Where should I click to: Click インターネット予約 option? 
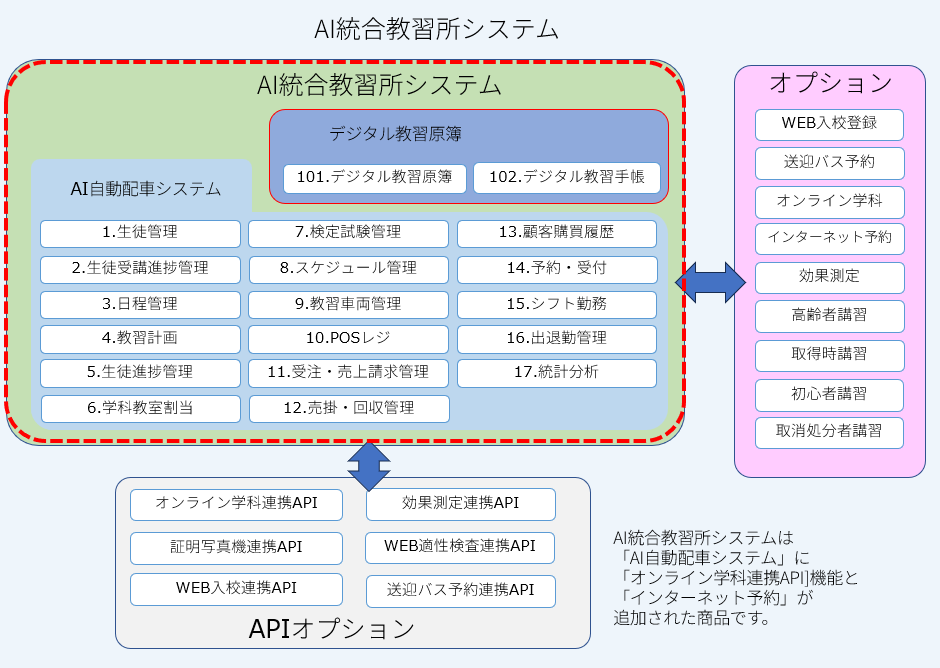pos(829,239)
